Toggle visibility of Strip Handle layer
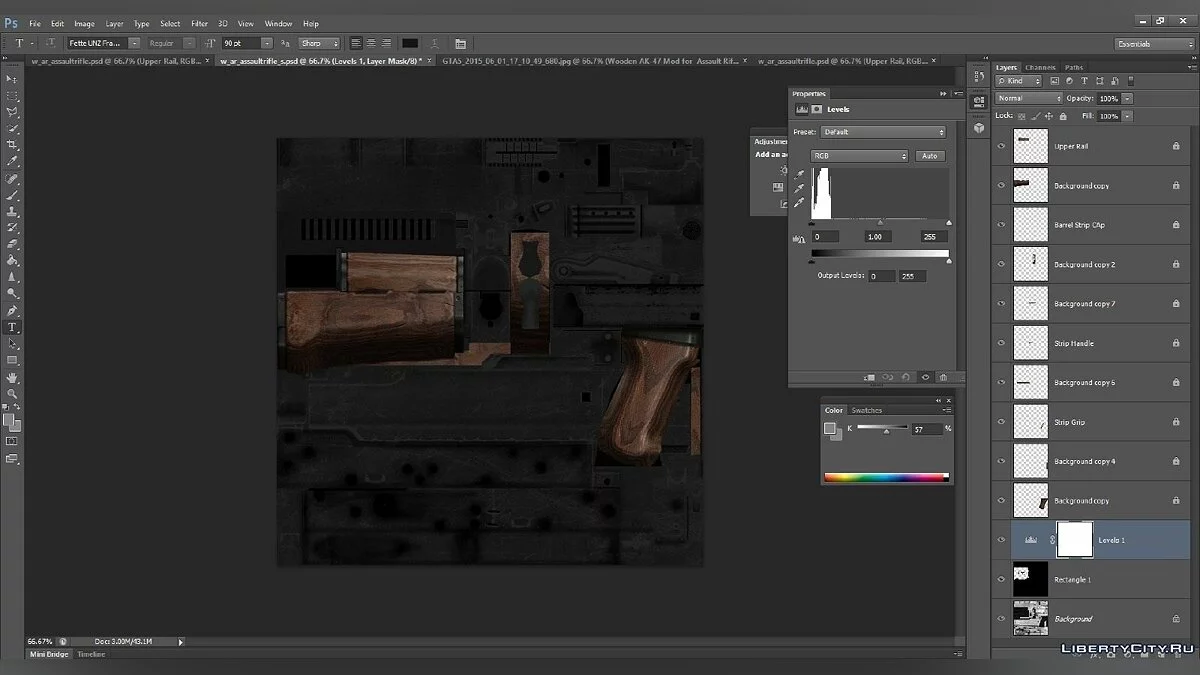The width and height of the screenshot is (1200, 675). [x=1001, y=343]
